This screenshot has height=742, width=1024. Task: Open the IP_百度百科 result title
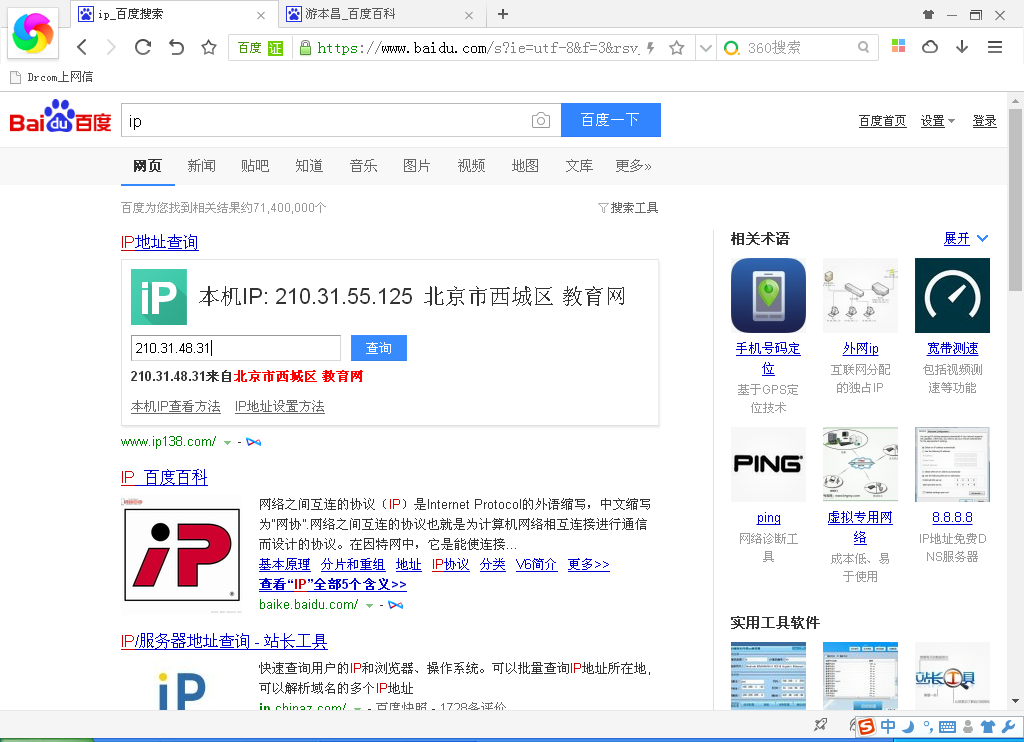[x=164, y=477]
